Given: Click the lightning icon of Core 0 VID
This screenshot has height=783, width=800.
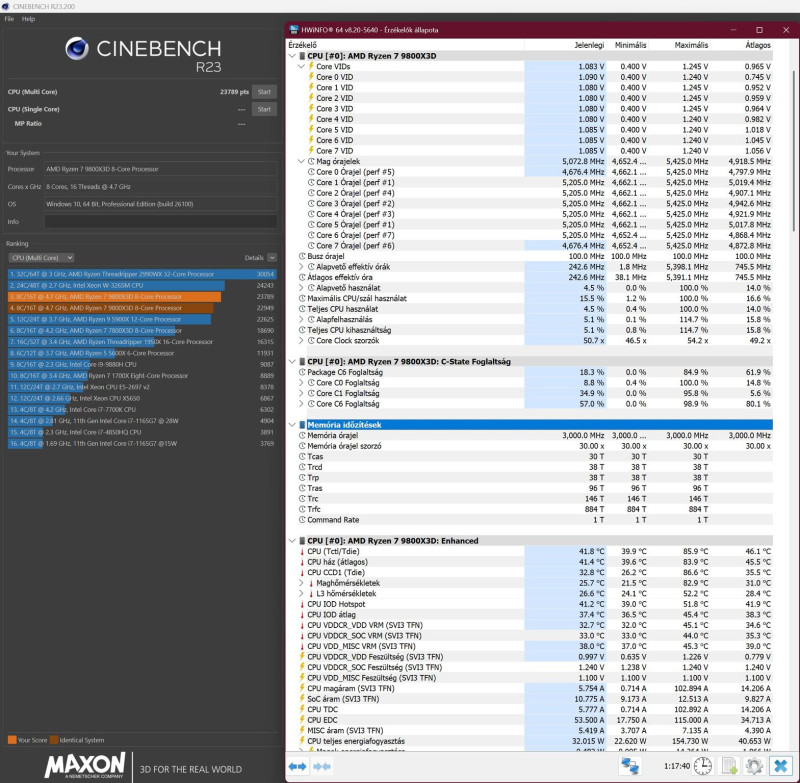Looking at the screenshot, I should 311,77.
